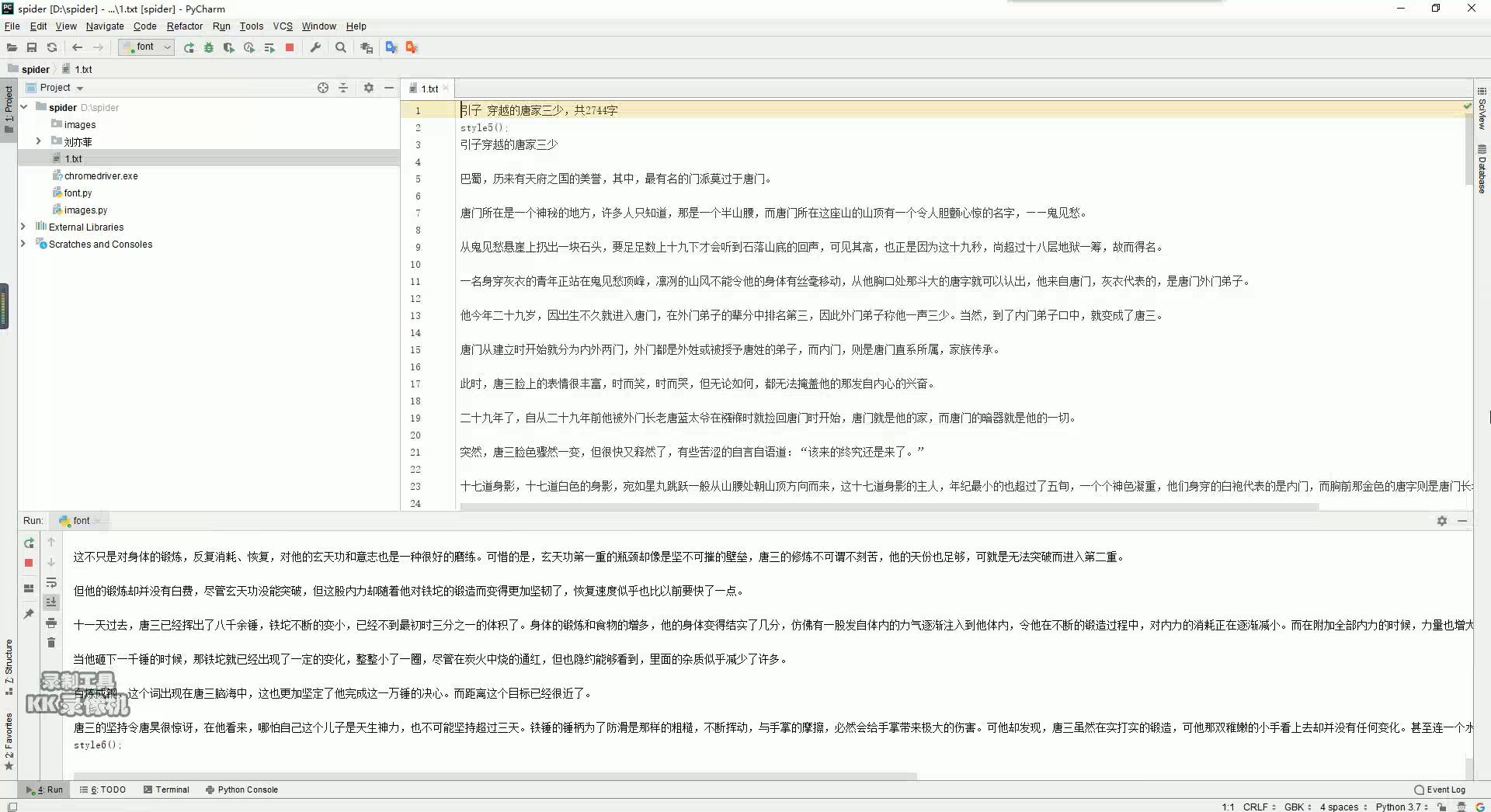Open the Event Log
The width and height of the screenshot is (1491, 812).
pyautogui.click(x=1440, y=789)
